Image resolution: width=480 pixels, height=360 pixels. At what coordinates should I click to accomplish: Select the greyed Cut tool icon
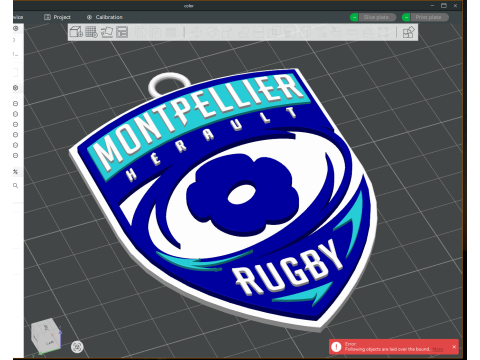point(258,32)
